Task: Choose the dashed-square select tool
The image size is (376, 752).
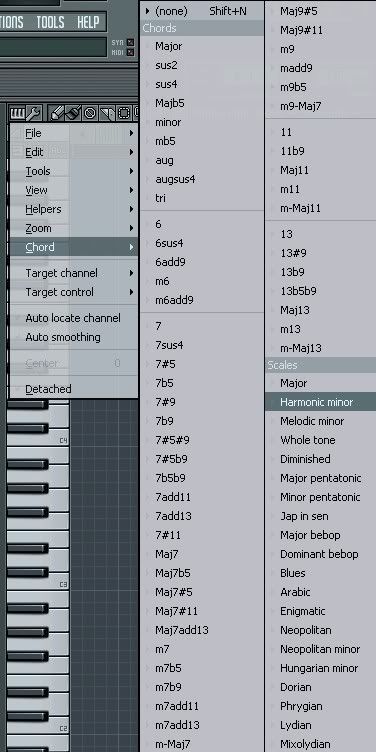Action: coord(123,114)
